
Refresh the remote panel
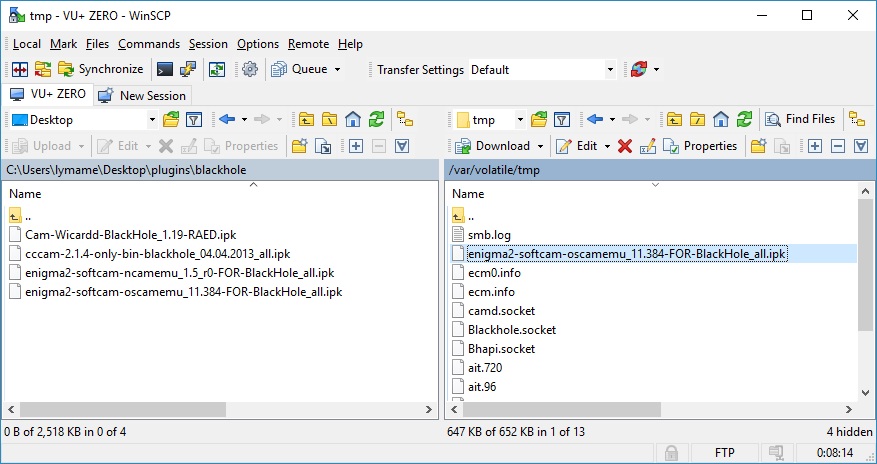744,119
